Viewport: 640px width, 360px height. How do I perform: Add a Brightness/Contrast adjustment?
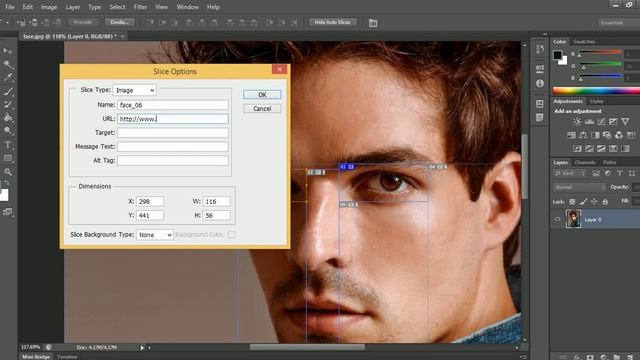coord(577,122)
